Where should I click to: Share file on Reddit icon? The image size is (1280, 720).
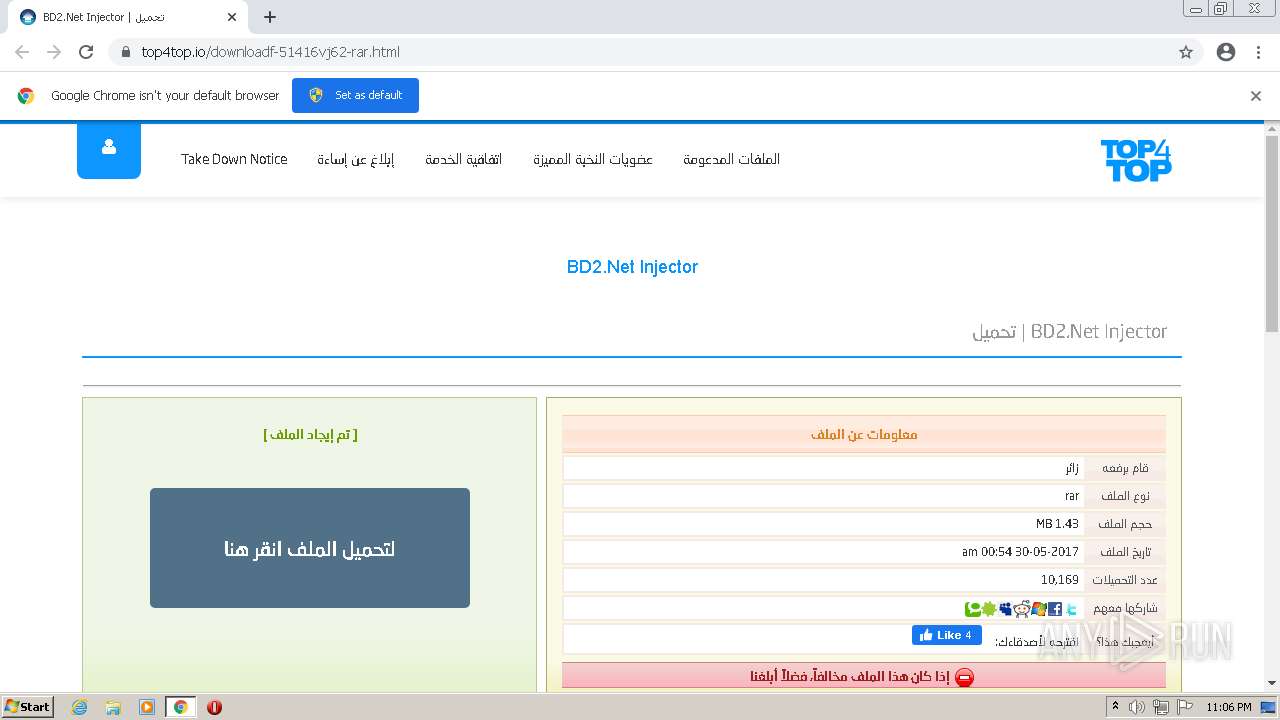pos(1022,609)
